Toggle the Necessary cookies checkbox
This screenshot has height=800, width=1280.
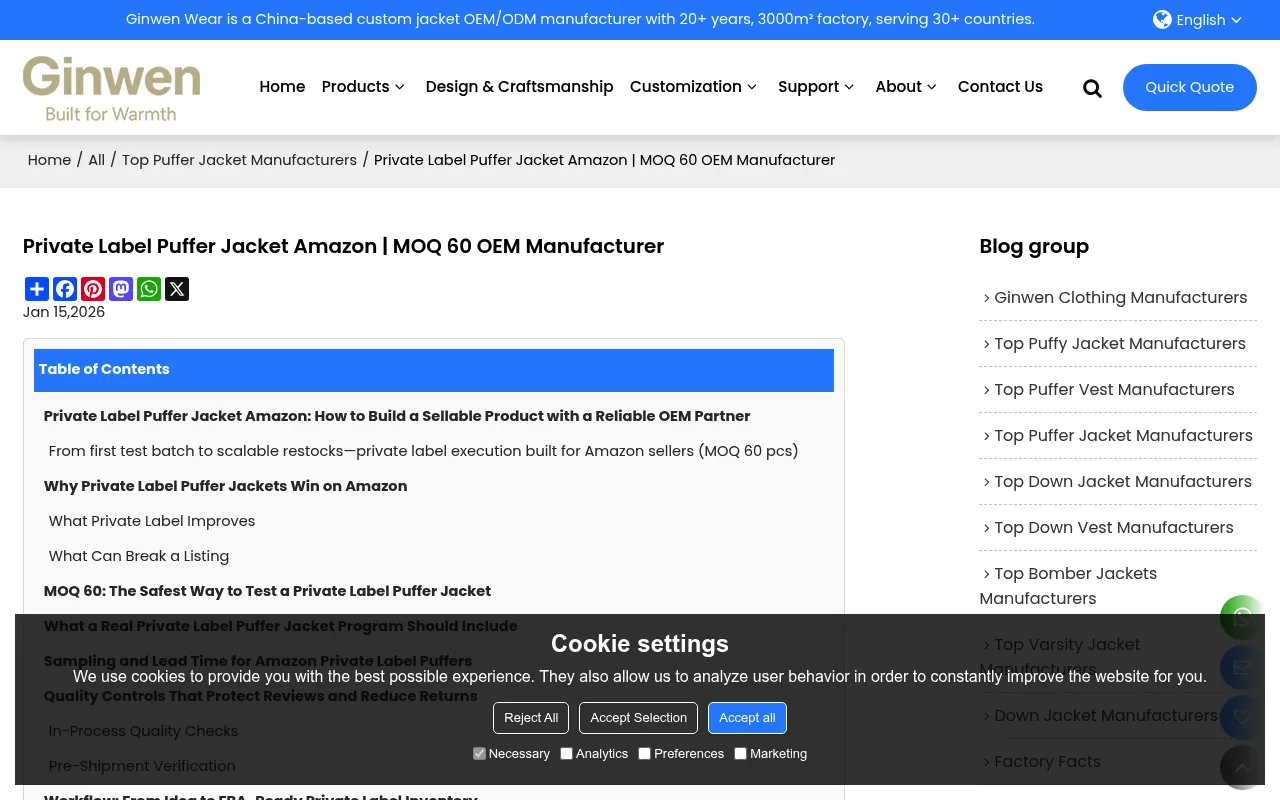pos(479,753)
